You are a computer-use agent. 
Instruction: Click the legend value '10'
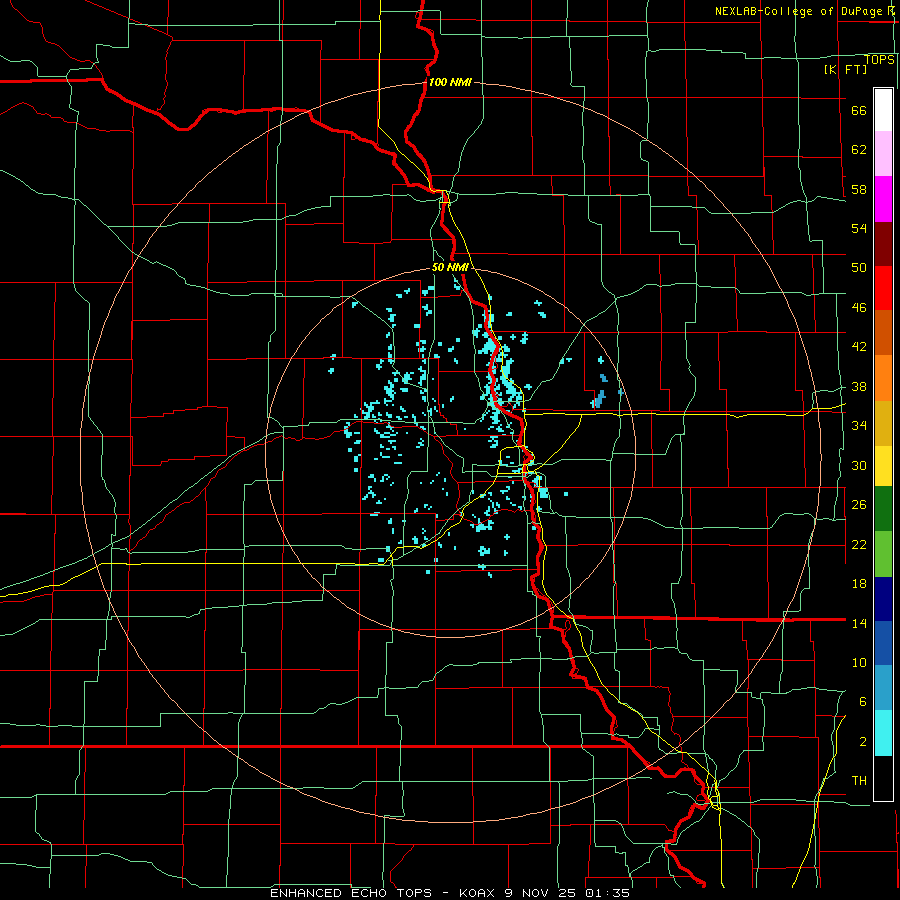tap(859, 662)
